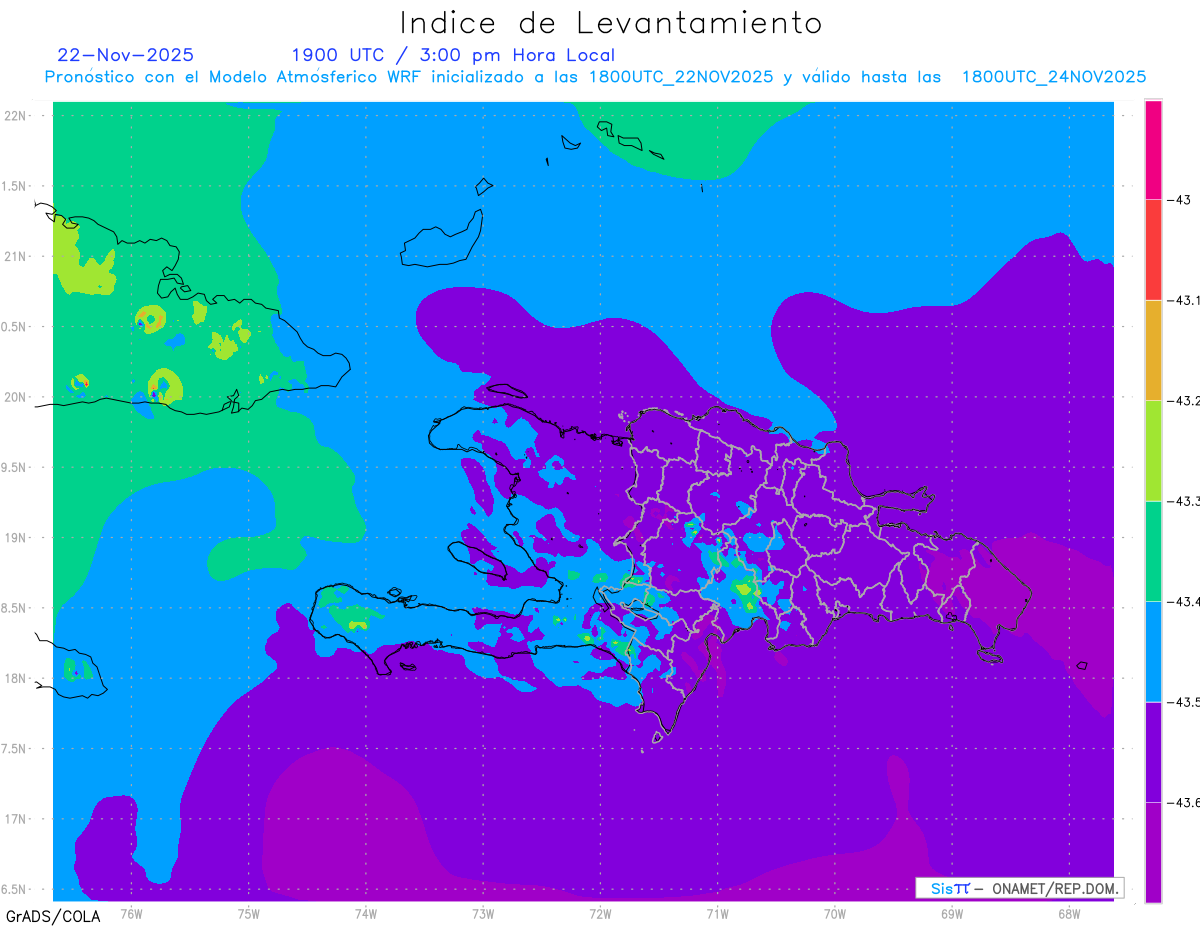Click the initialization time "1800UTC_22NOV2025"
This screenshot has width=1200, height=927.
click(681, 77)
